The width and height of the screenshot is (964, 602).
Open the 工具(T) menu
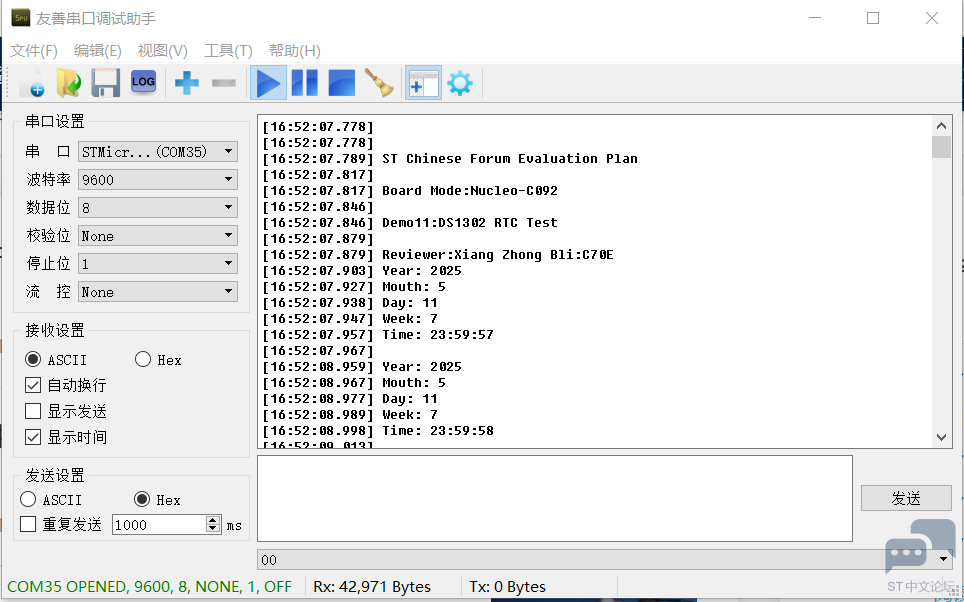pos(228,51)
